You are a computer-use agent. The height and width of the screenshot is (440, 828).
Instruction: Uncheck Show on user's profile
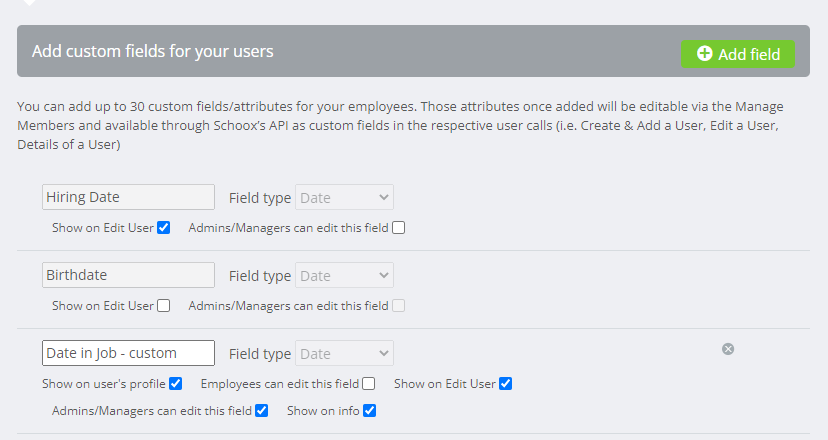tap(176, 383)
